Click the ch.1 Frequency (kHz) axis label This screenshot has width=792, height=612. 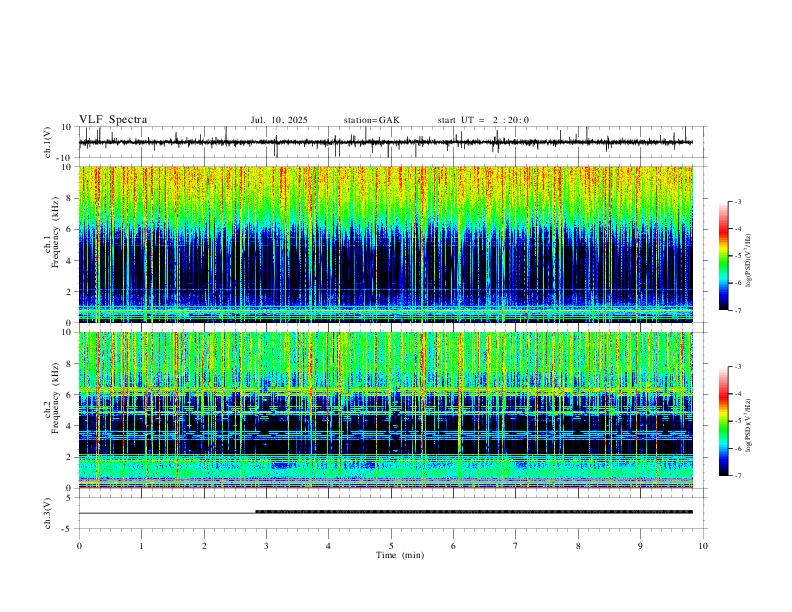pos(52,233)
